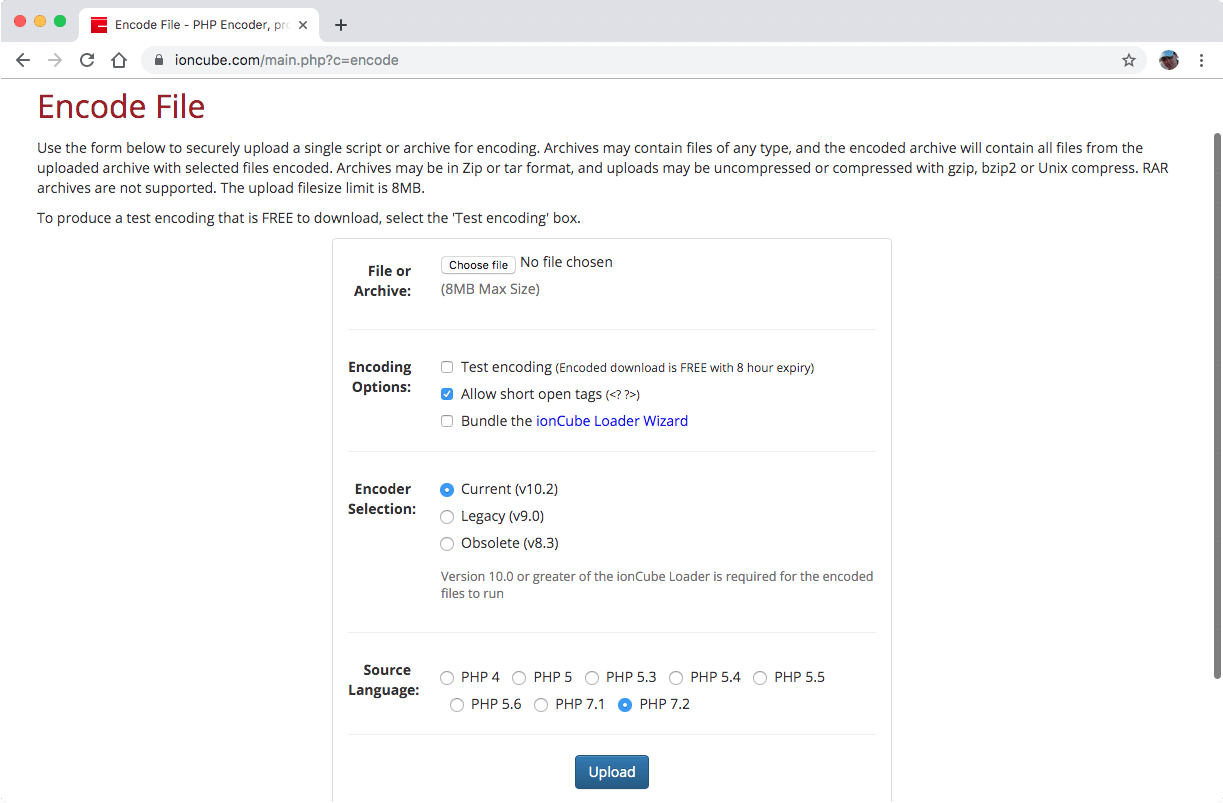Image resolution: width=1223 pixels, height=803 pixels.
Task: Click the browser forward arrow
Action: [54, 60]
